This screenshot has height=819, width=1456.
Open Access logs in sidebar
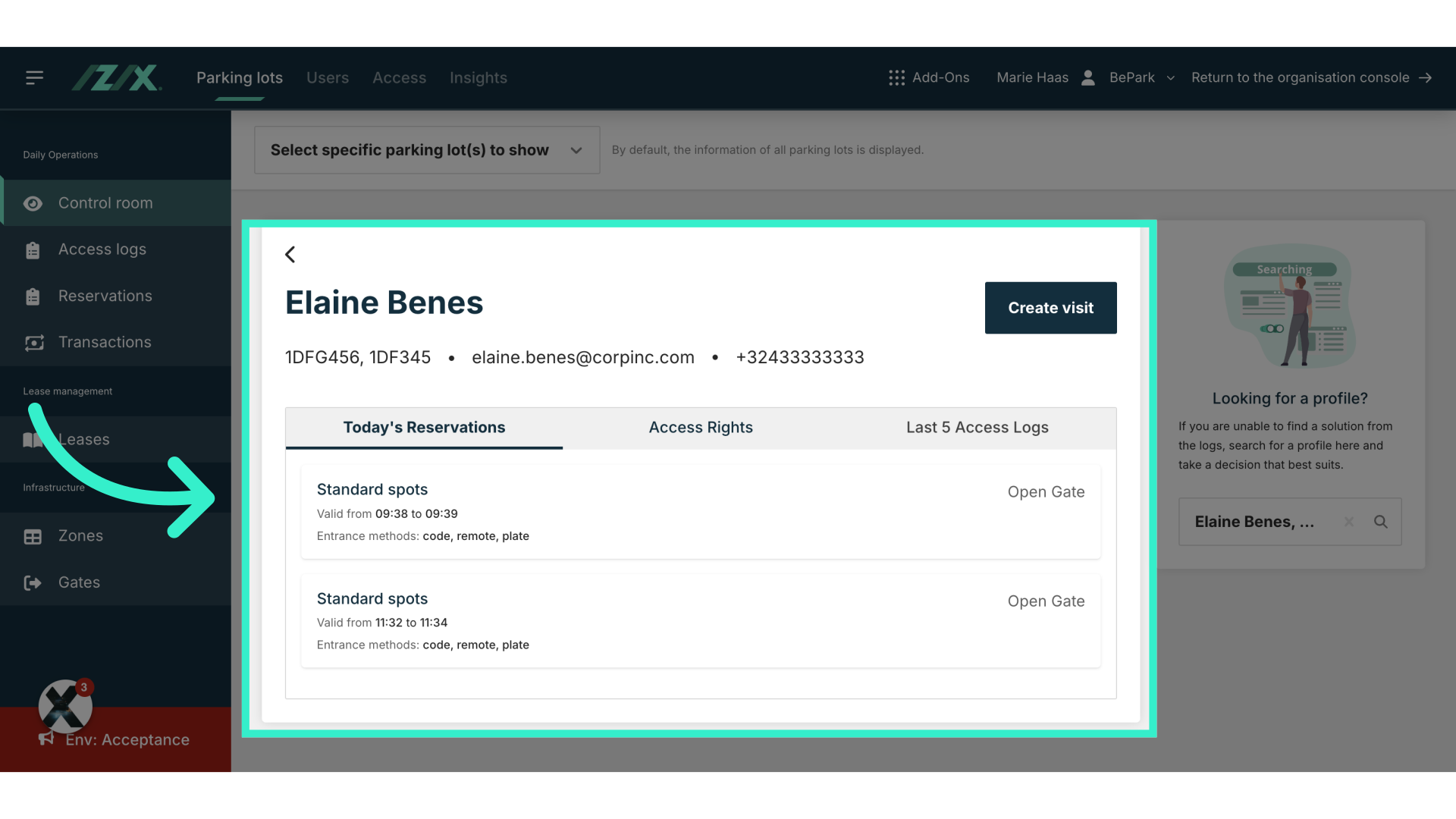click(x=102, y=249)
